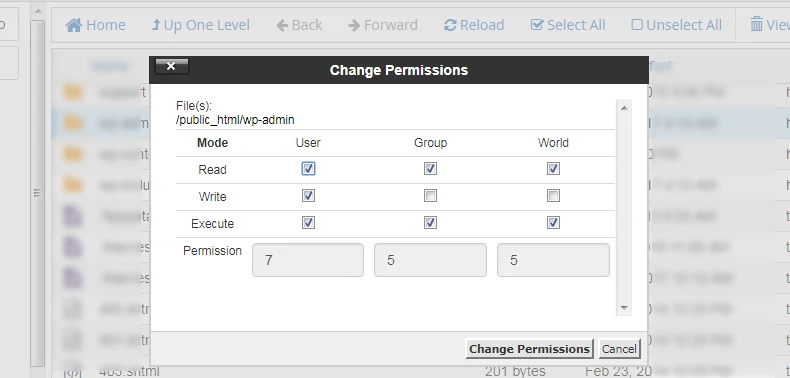Click the dialog scrollbar up arrow
Screen dimensions: 790x378
(624, 108)
